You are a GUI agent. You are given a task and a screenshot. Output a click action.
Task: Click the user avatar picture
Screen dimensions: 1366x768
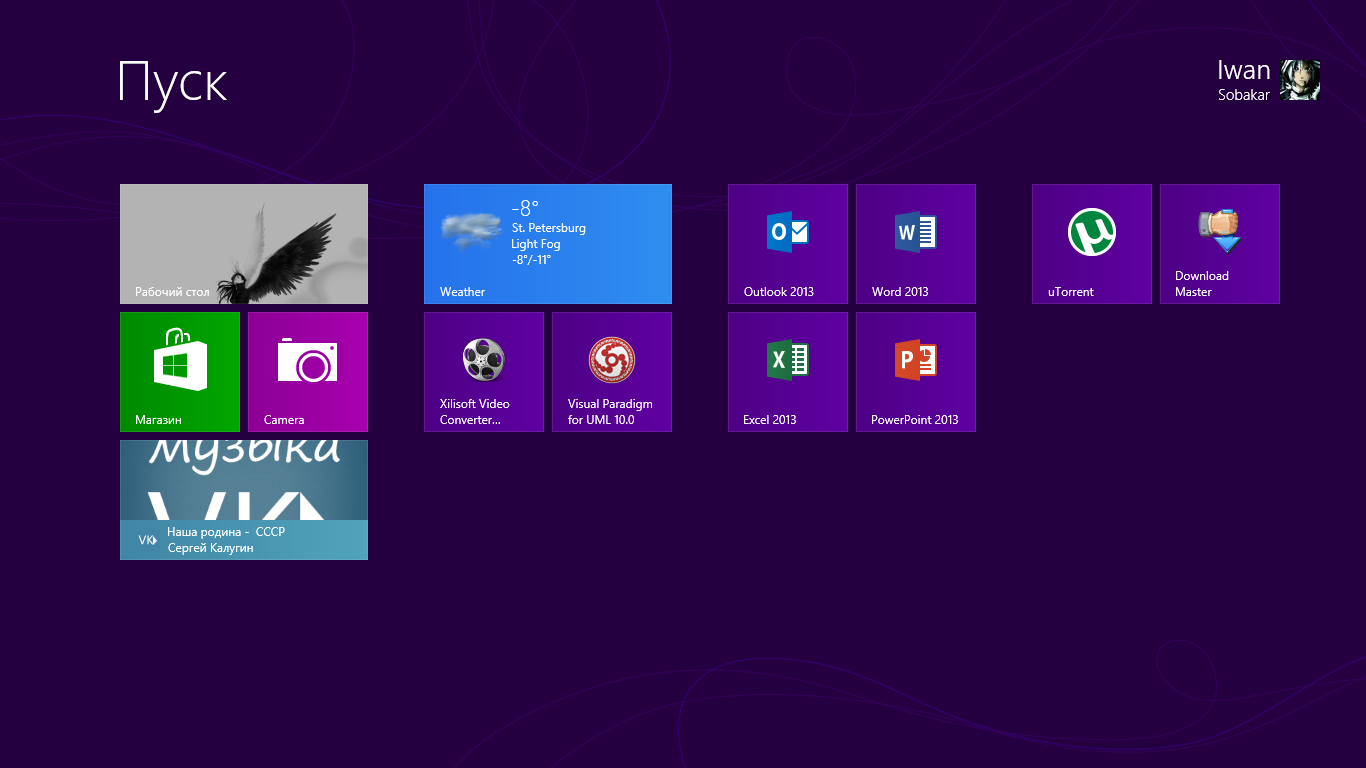tap(1301, 80)
